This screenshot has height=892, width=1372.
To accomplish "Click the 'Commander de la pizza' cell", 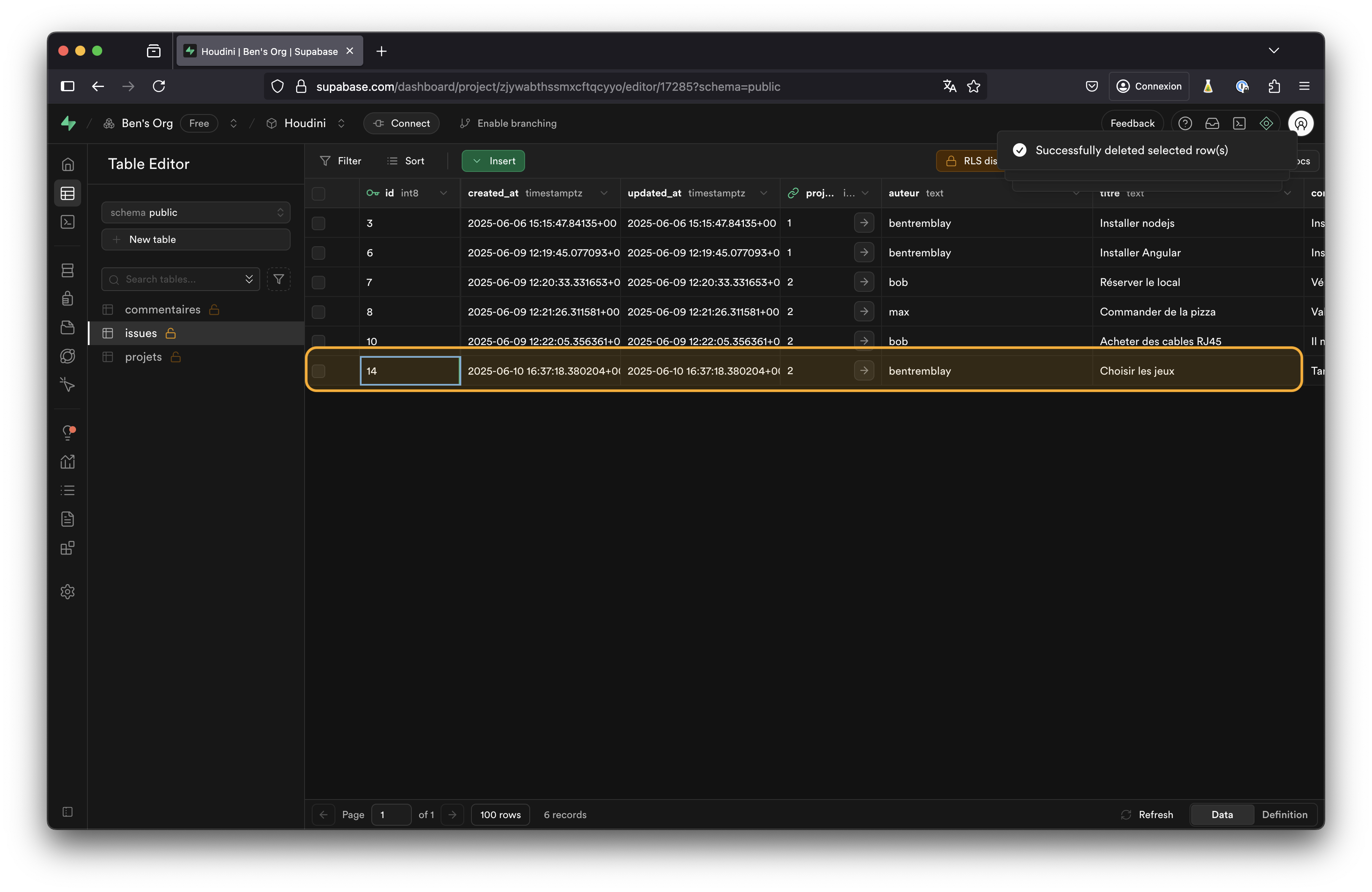I will click(x=1197, y=312).
